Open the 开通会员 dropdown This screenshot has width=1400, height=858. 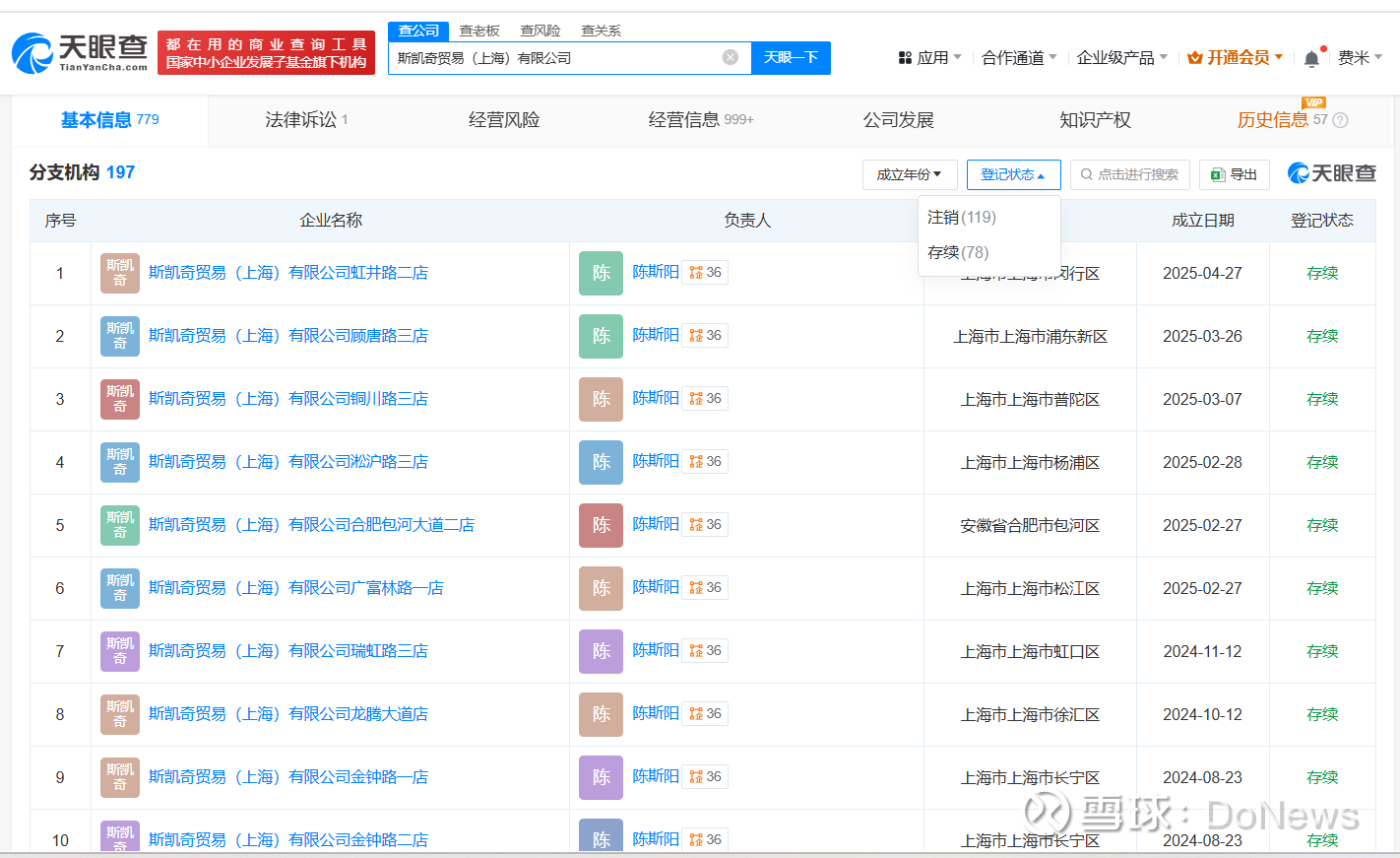1235,58
